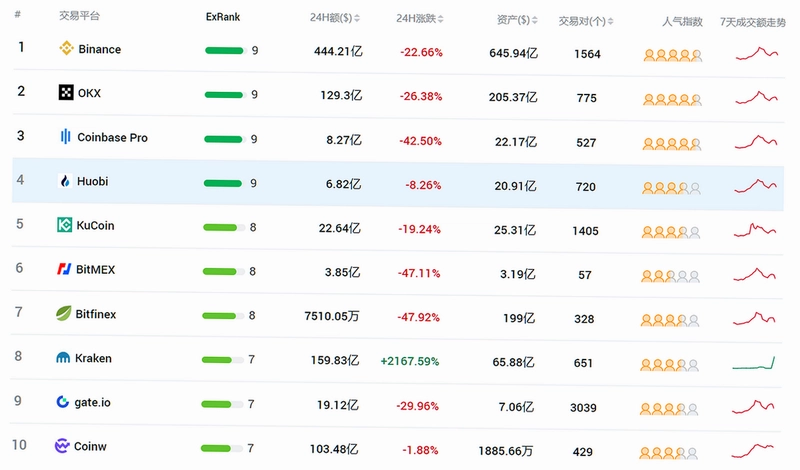Screen dimensions: 800x470
Task: Click the Kraken logo icon
Action: (63, 358)
